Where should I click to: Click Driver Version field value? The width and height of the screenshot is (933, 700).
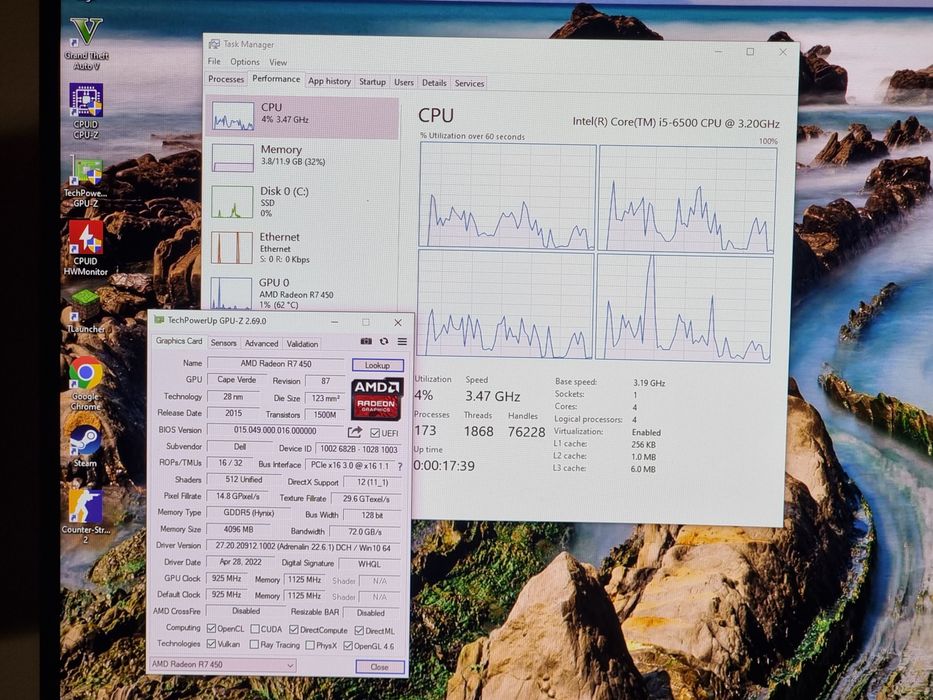303,546
